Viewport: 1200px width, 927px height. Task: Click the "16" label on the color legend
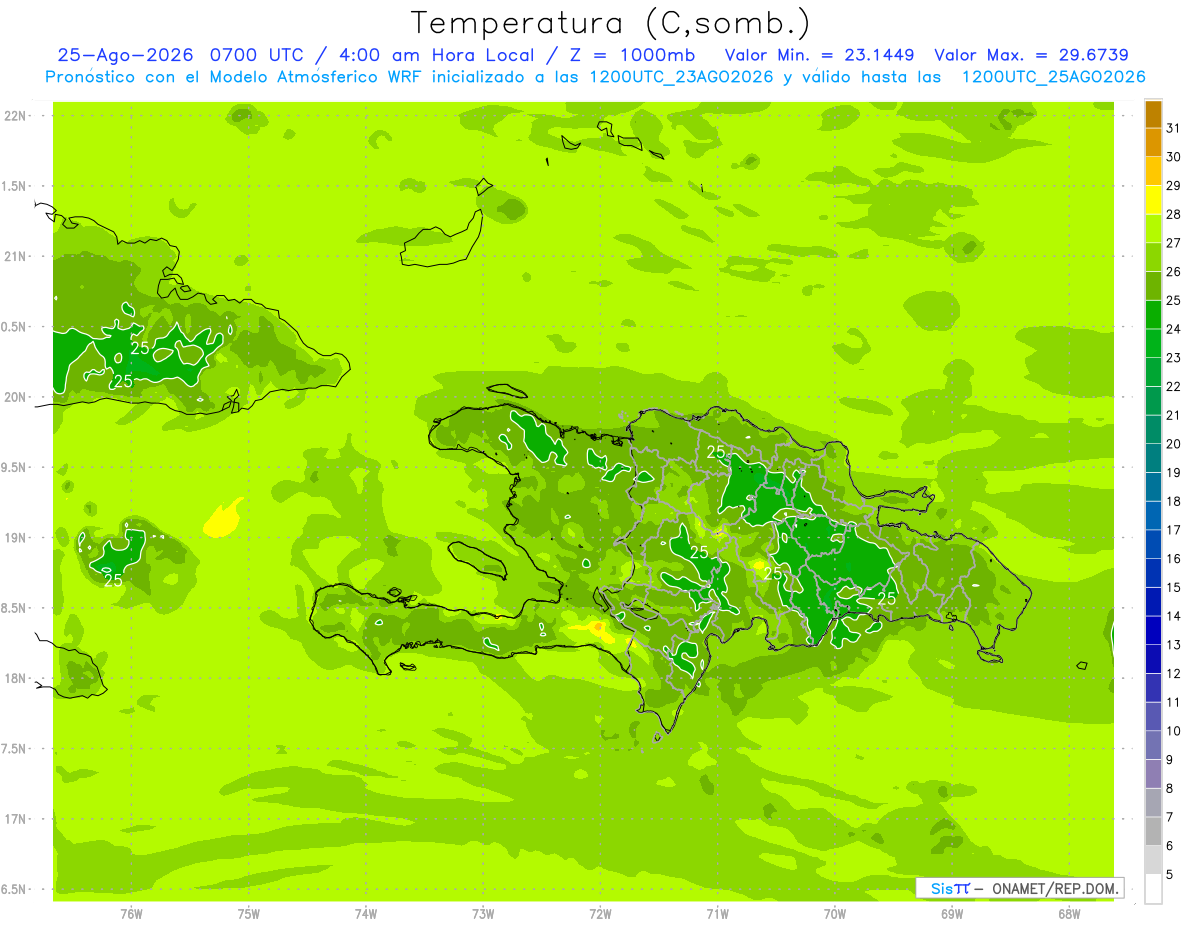pyautogui.click(x=1174, y=559)
